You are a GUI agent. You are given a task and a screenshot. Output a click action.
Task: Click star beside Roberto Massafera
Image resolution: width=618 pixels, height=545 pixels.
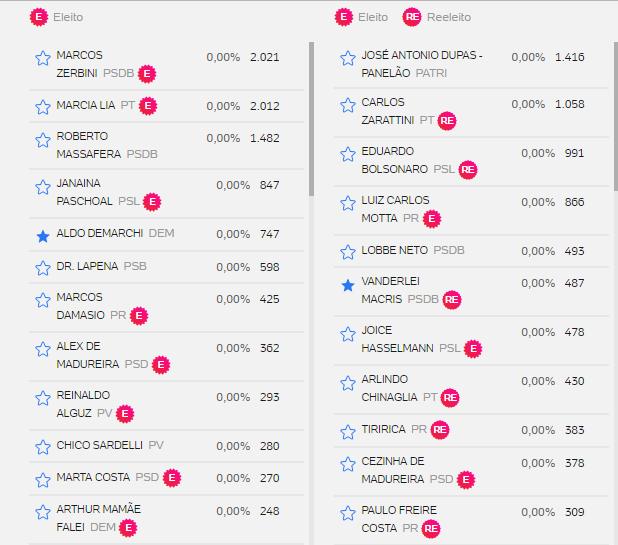(43, 140)
